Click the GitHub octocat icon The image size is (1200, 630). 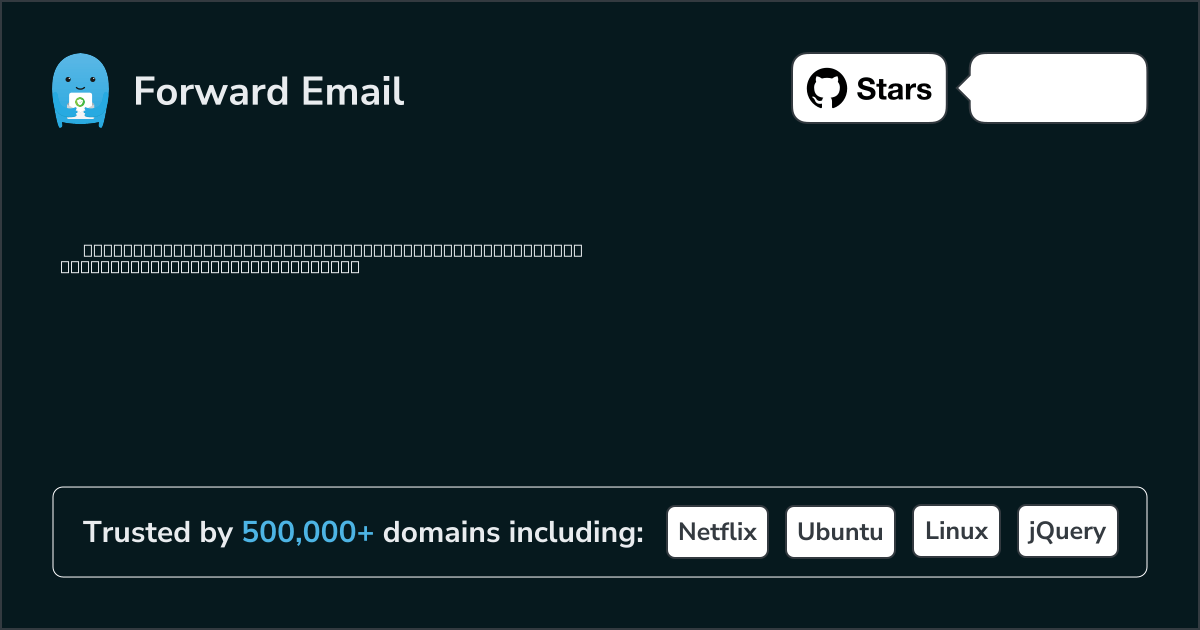click(x=827, y=89)
